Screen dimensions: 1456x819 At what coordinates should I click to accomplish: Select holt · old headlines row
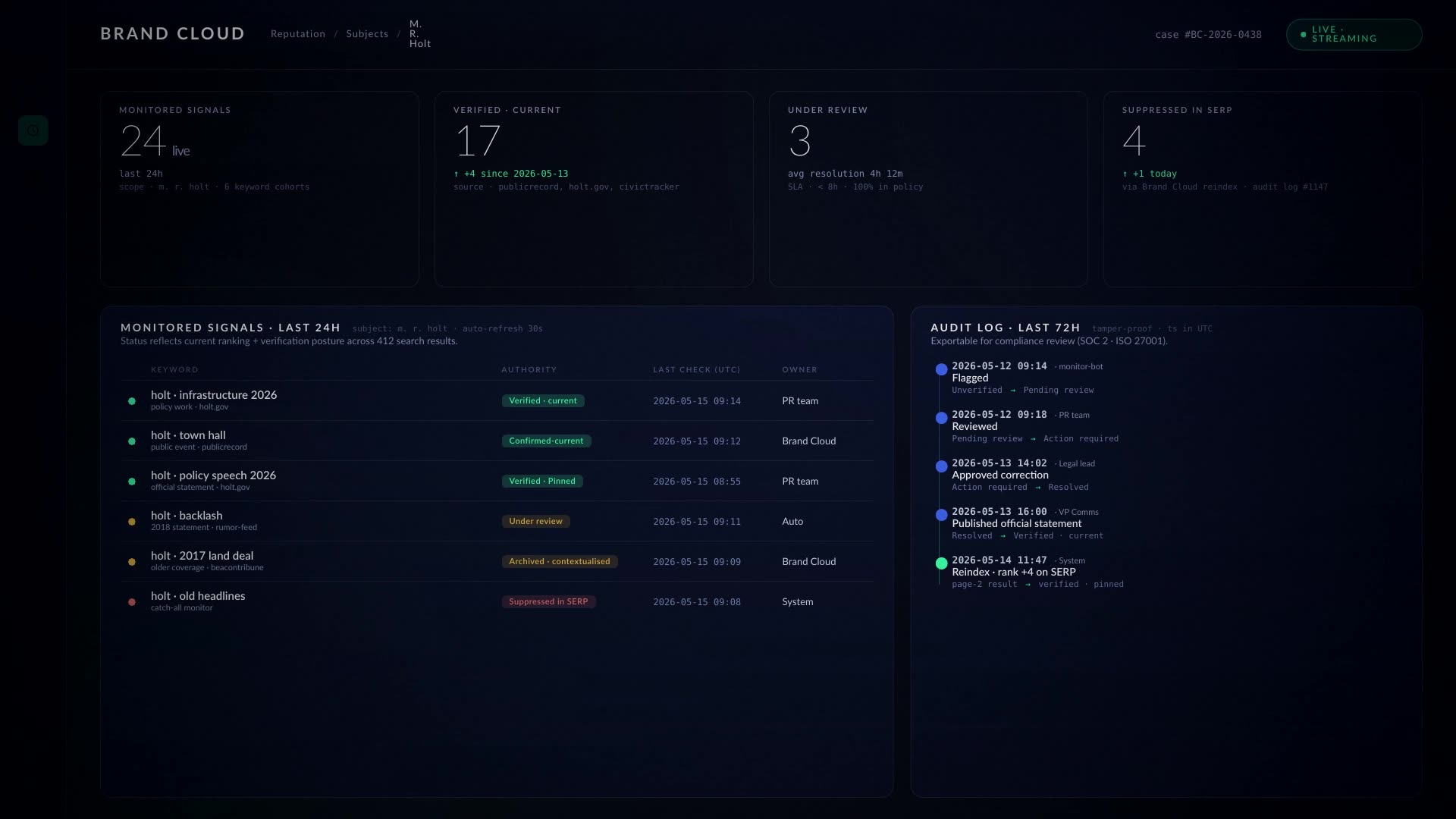497,601
